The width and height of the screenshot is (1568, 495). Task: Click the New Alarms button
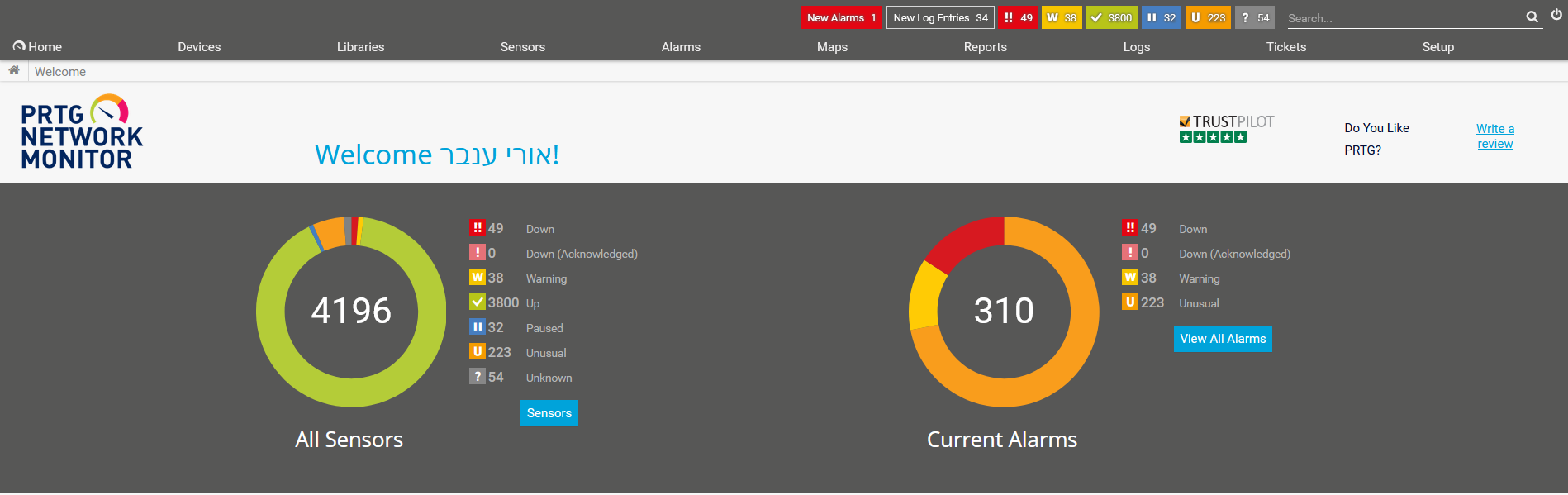pos(841,17)
